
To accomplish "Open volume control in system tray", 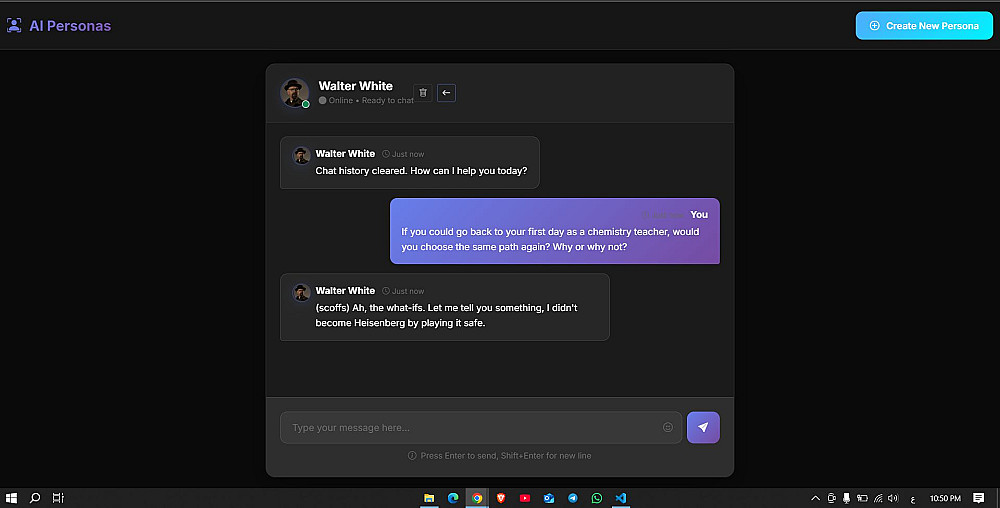I will coord(893,498).
